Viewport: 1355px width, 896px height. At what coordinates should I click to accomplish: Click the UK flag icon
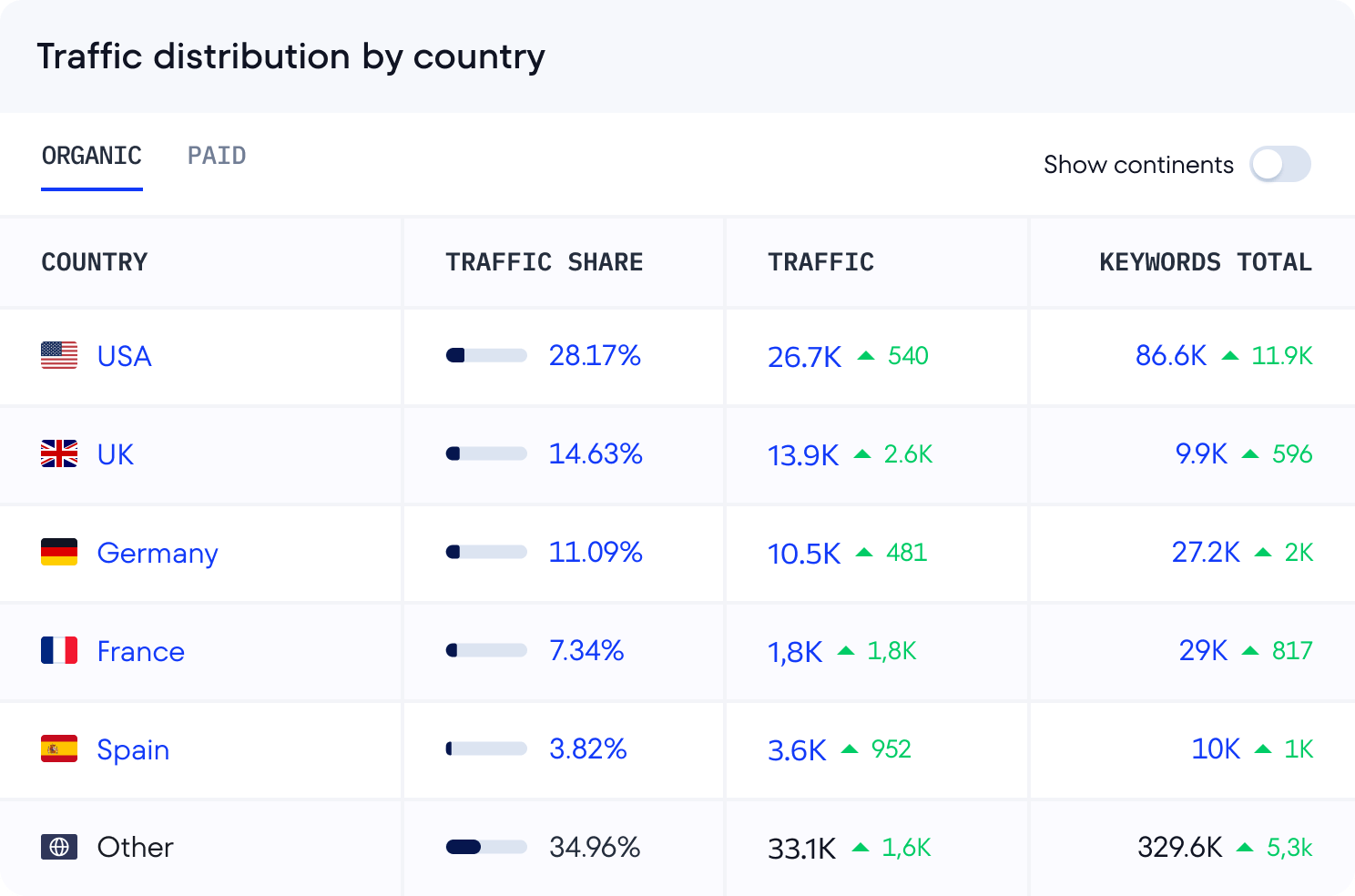(59, 453)
